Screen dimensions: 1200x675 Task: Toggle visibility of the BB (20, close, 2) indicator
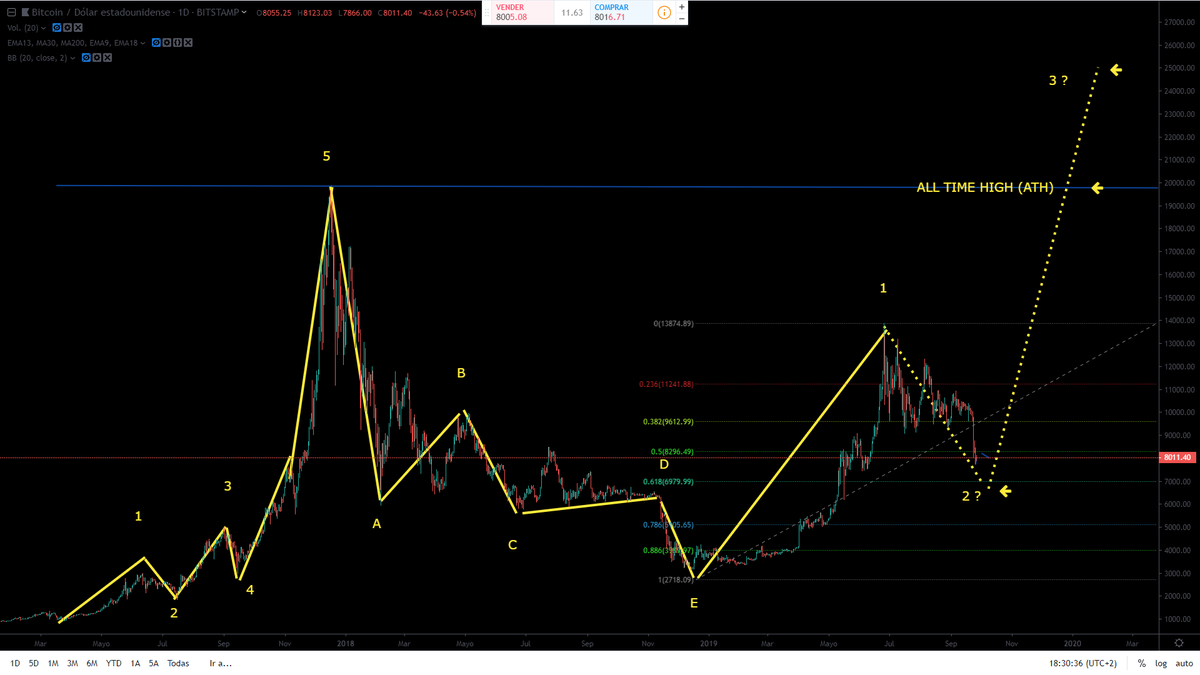click(86, 58)
